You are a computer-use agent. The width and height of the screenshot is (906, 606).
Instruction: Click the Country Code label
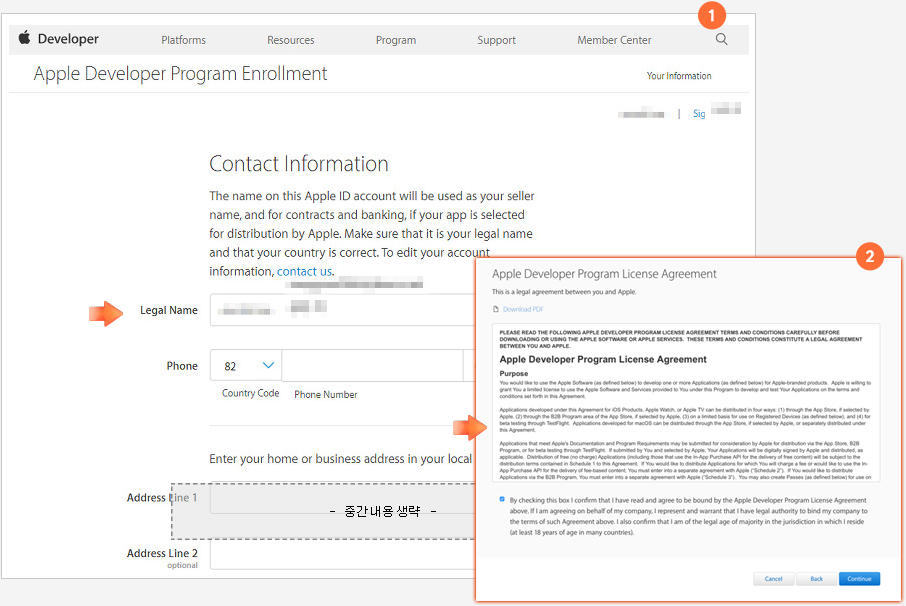[x=250, y=393]
